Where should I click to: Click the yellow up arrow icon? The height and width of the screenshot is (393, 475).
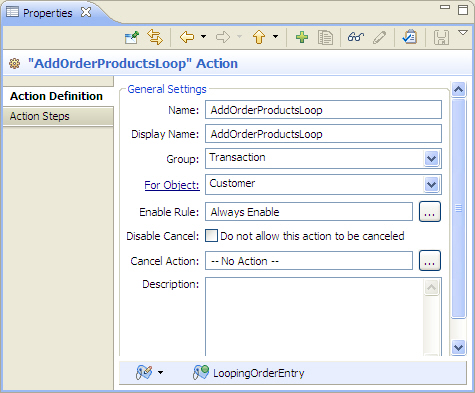[x=259, y=37]
